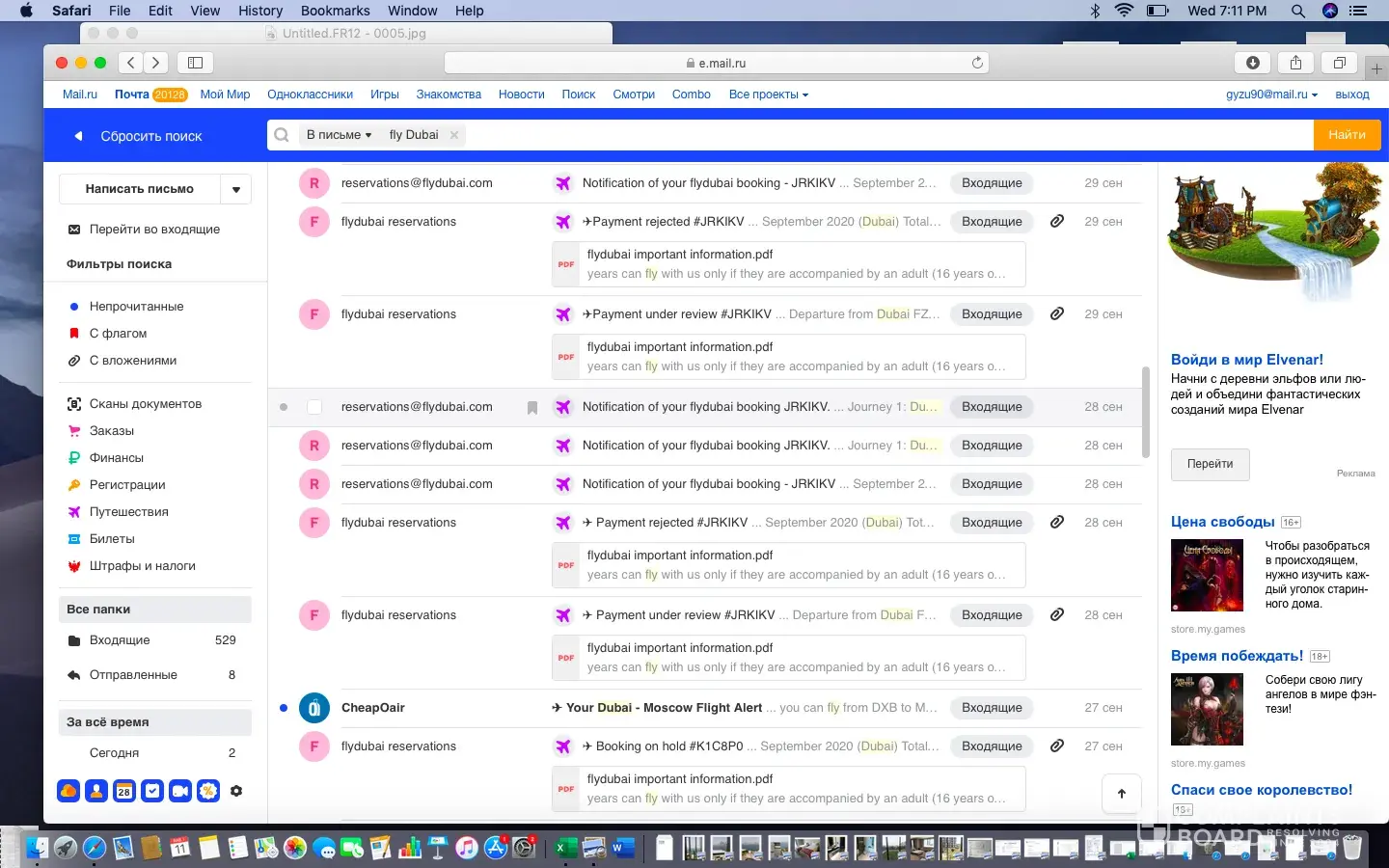Click the message list scrollbar
Viewport: 1389px width, 868px height.
tap(1145, 412)
